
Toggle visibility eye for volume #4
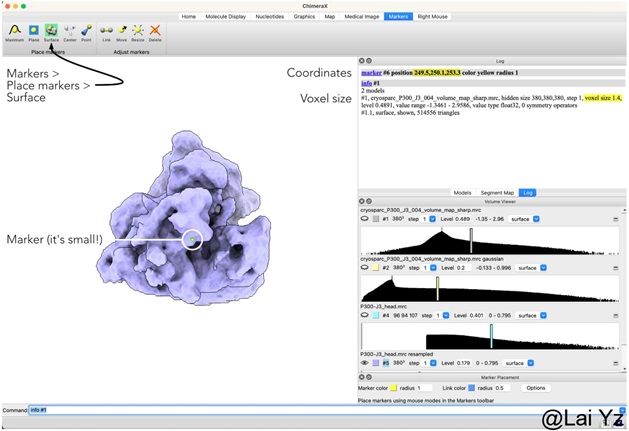click(364, 315)
